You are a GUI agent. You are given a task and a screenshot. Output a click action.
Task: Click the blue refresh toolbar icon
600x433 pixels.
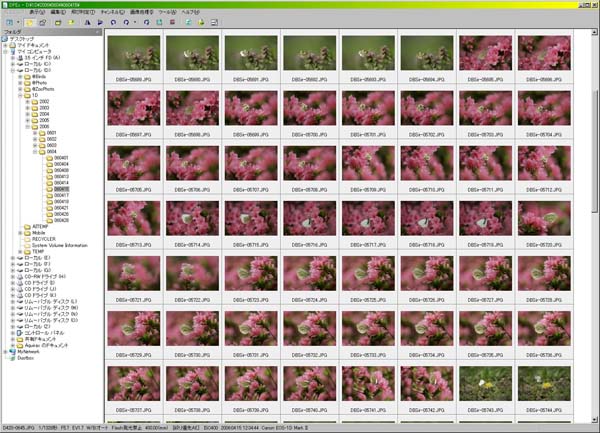pos(147,23)
